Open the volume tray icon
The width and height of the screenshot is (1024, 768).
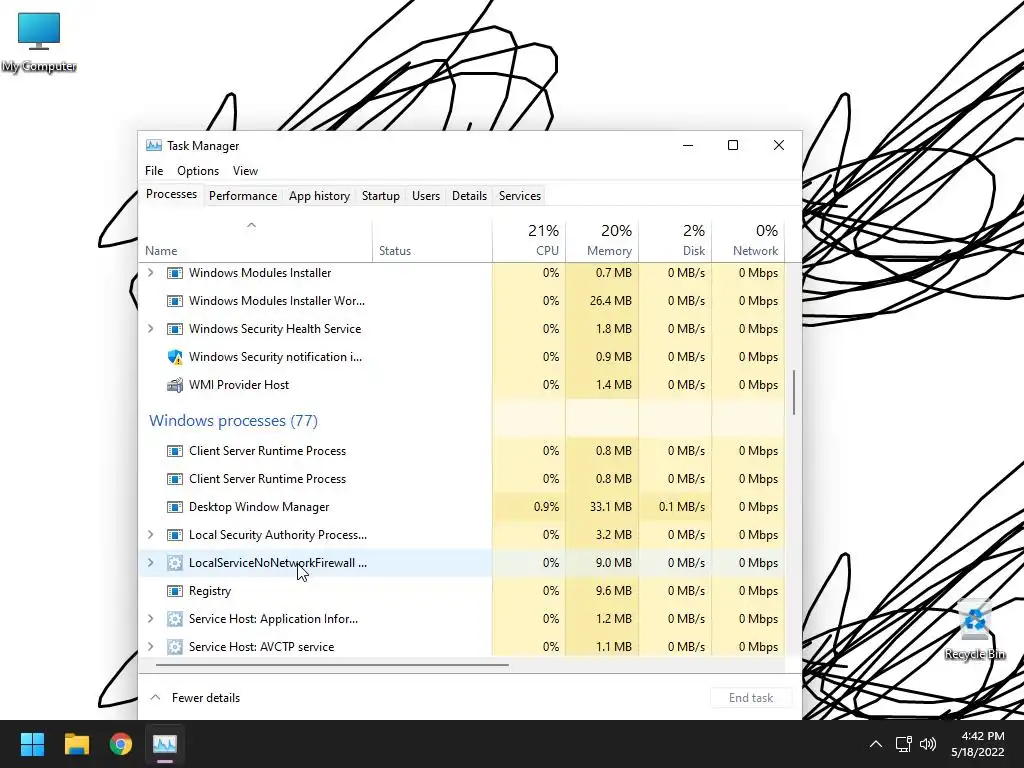tap(927, 744)
